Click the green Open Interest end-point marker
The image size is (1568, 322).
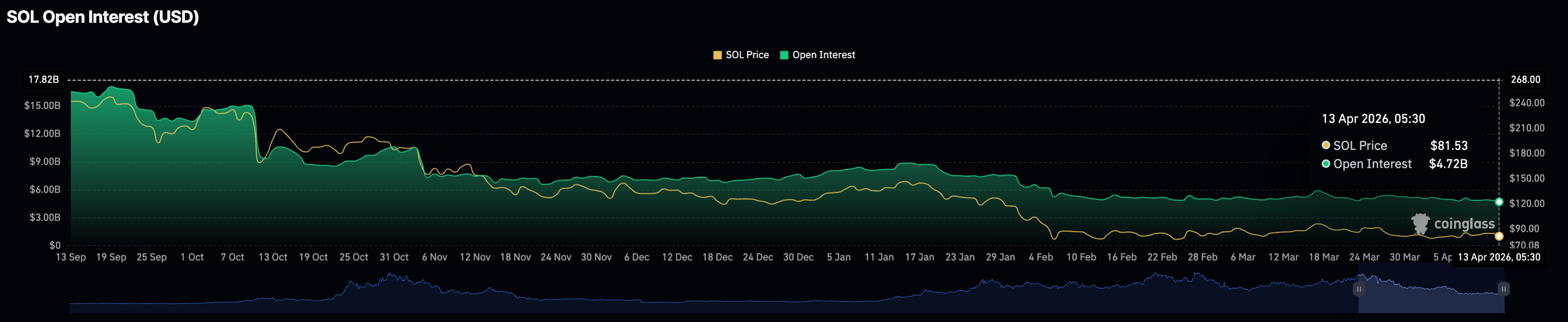1499,201
